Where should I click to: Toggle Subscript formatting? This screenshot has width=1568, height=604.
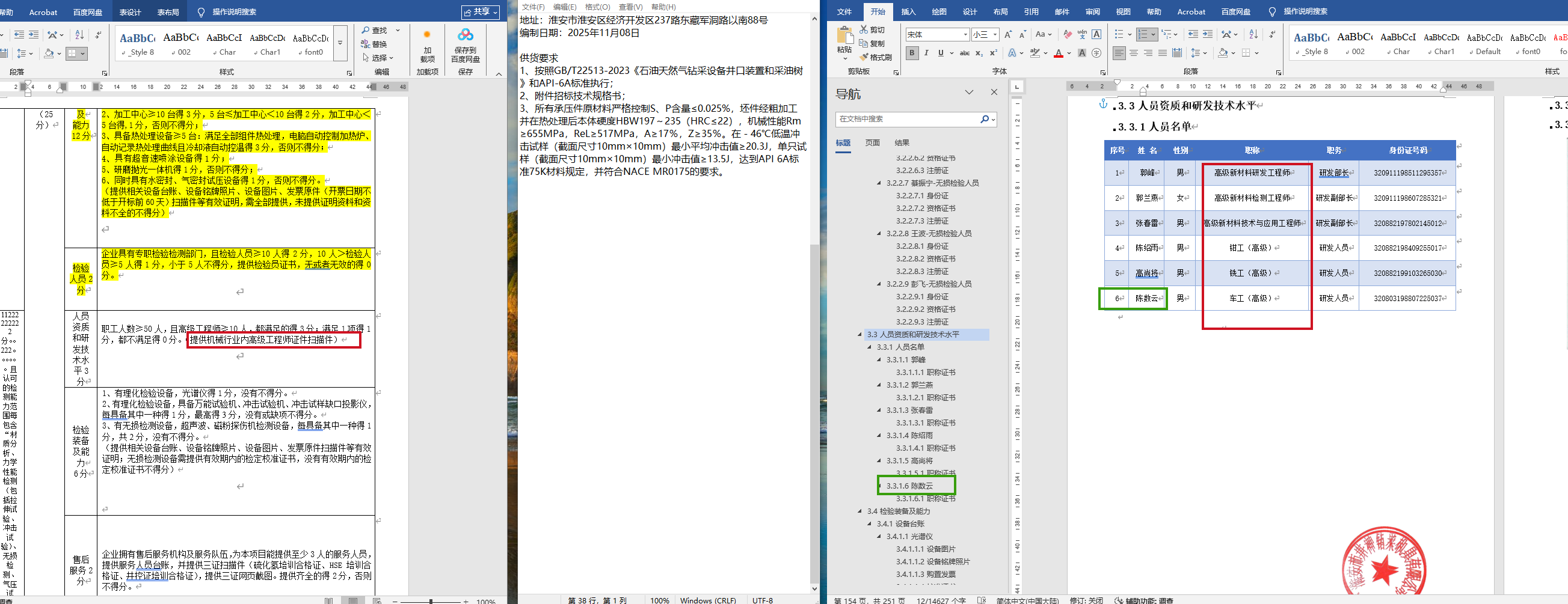(979, 53)
